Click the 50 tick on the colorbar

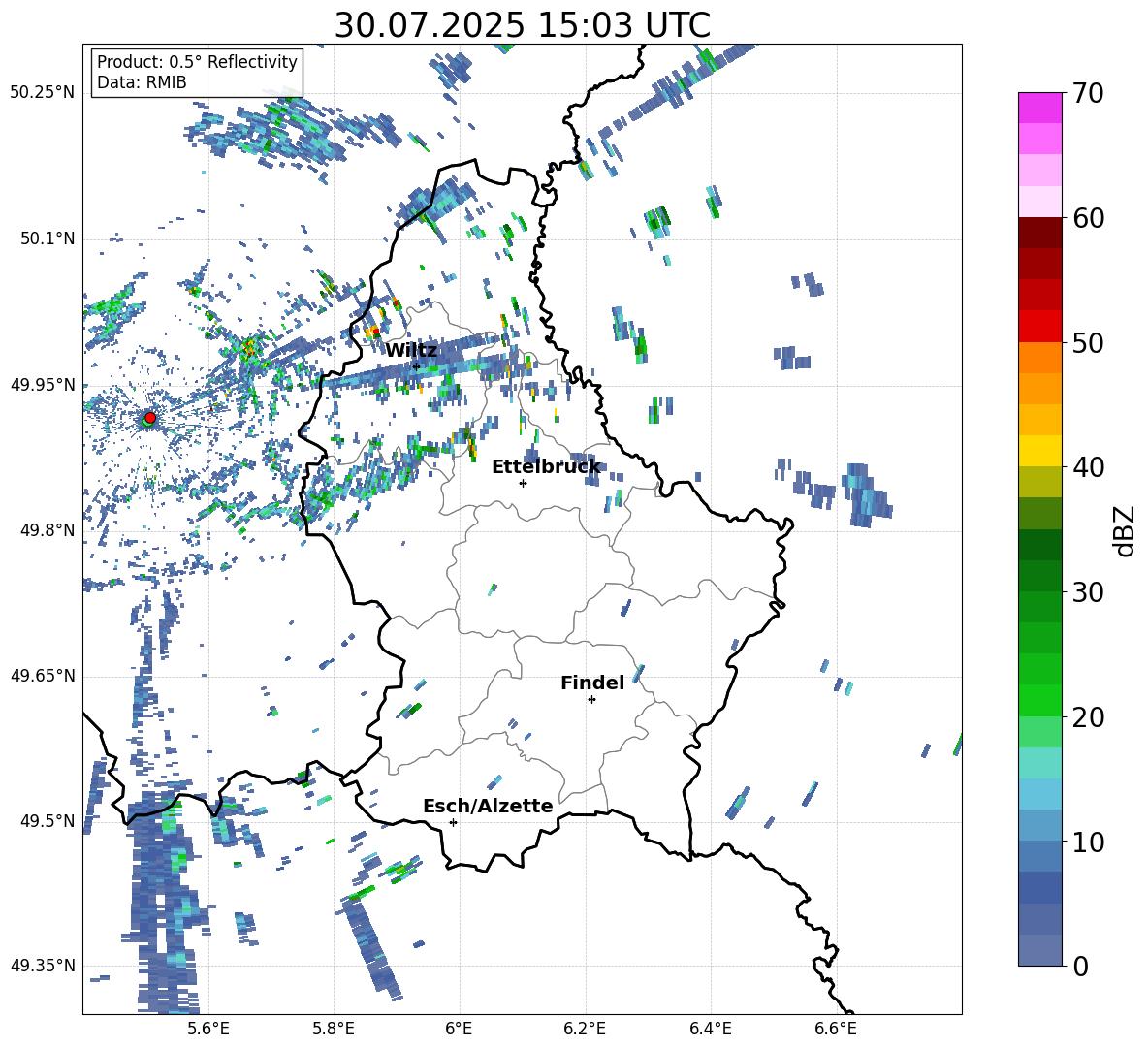coord(1088,342)
